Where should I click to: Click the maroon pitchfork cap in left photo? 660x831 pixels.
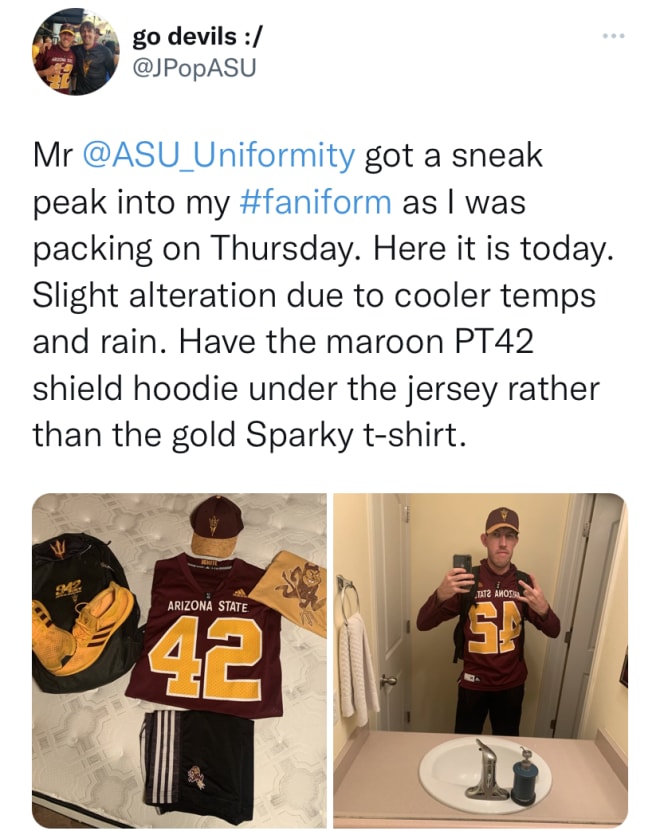pos(215,525)
